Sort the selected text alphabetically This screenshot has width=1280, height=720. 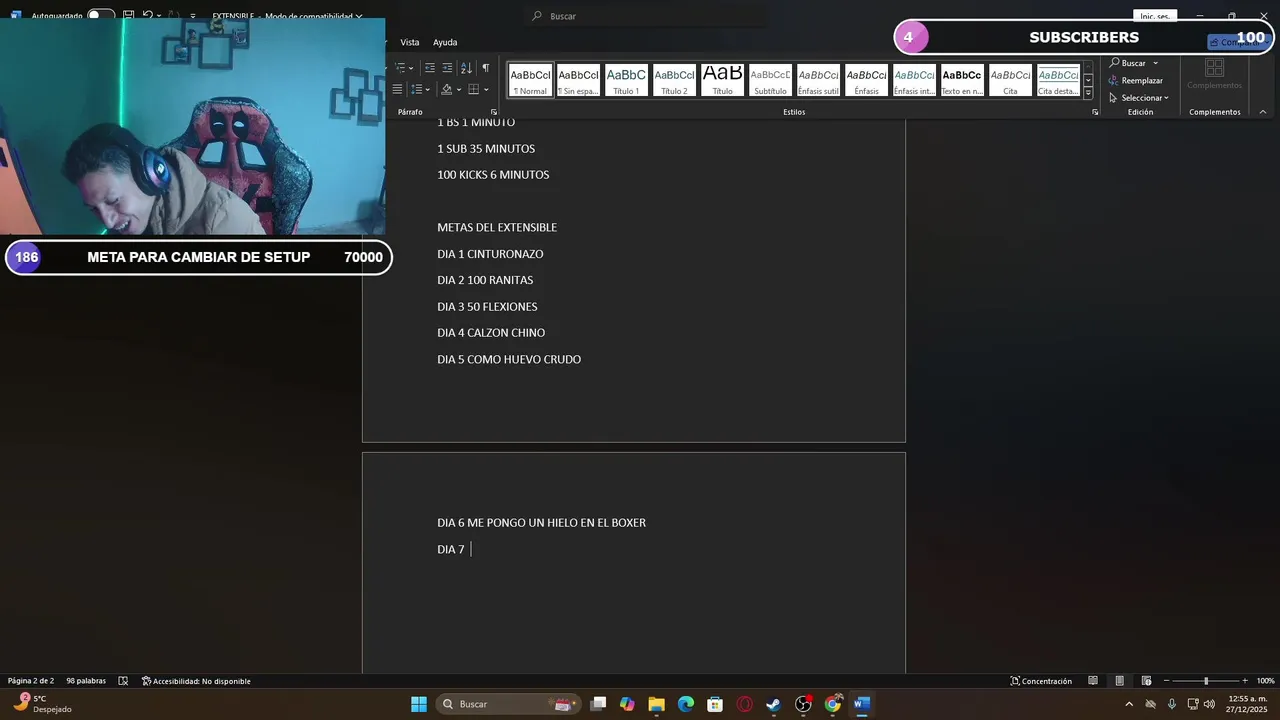pos(467,68)
